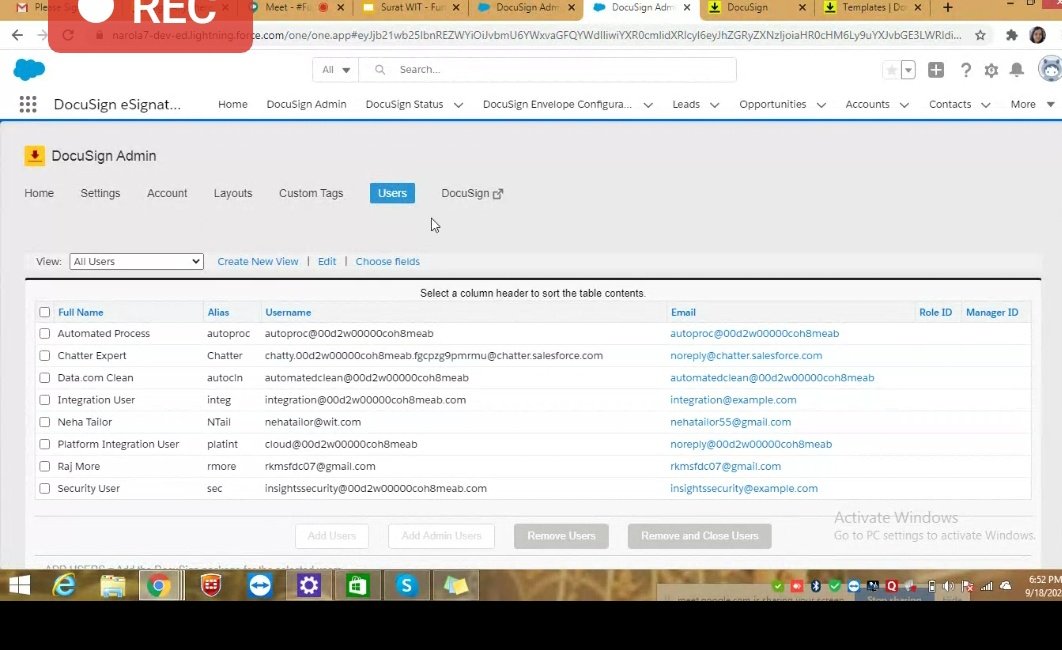Viewport: 1062px width, 650px height.
Task: Sort by the Full Name column header
Action: 81,312
